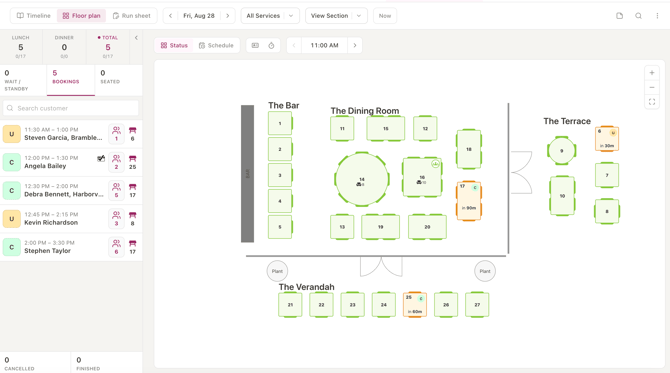Open Debra Bennett booking
Viewport: 670px width, 373px height.
[71, 190]
